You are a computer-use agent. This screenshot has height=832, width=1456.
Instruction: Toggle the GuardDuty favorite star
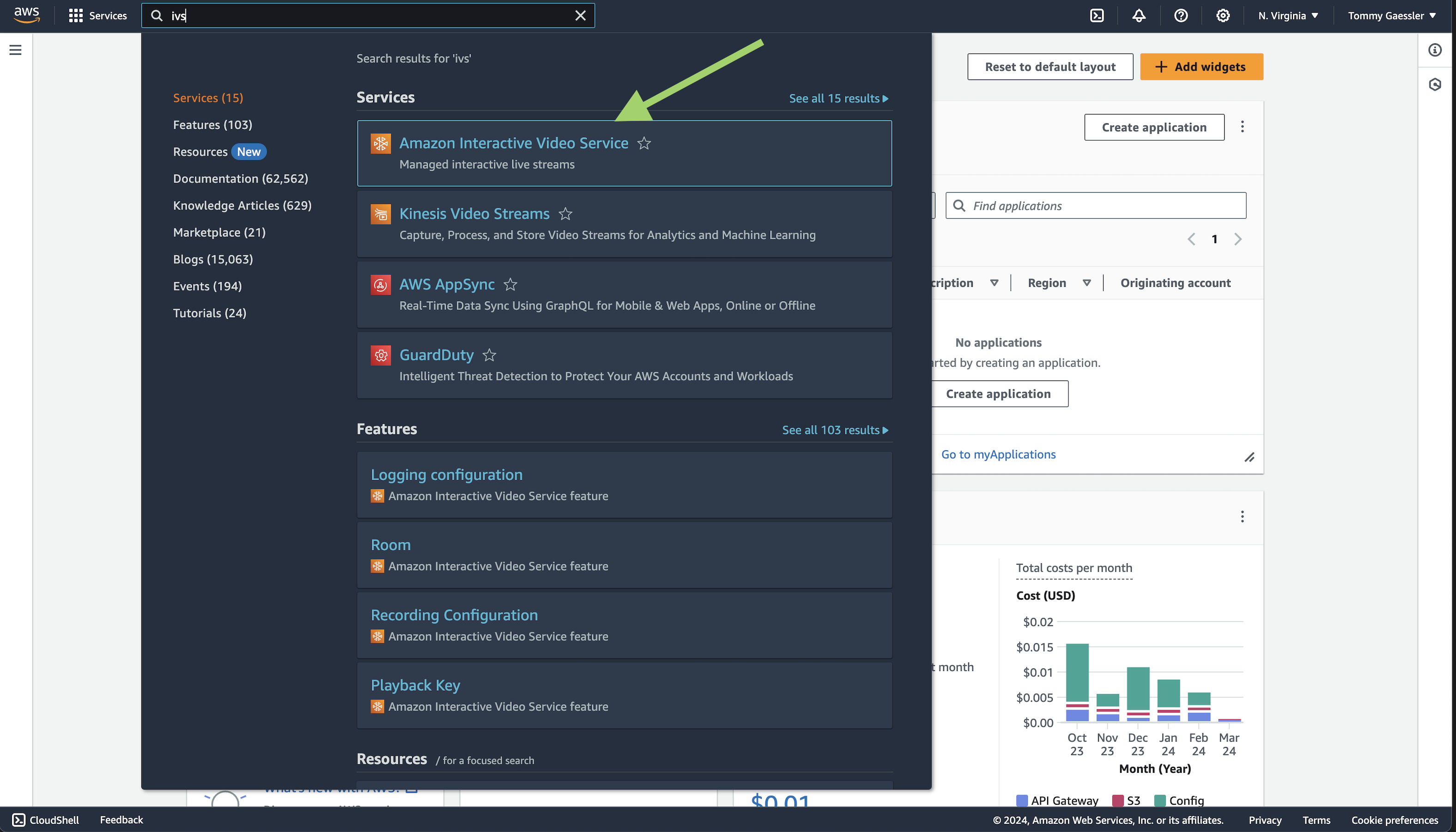[x=489, y=356]
